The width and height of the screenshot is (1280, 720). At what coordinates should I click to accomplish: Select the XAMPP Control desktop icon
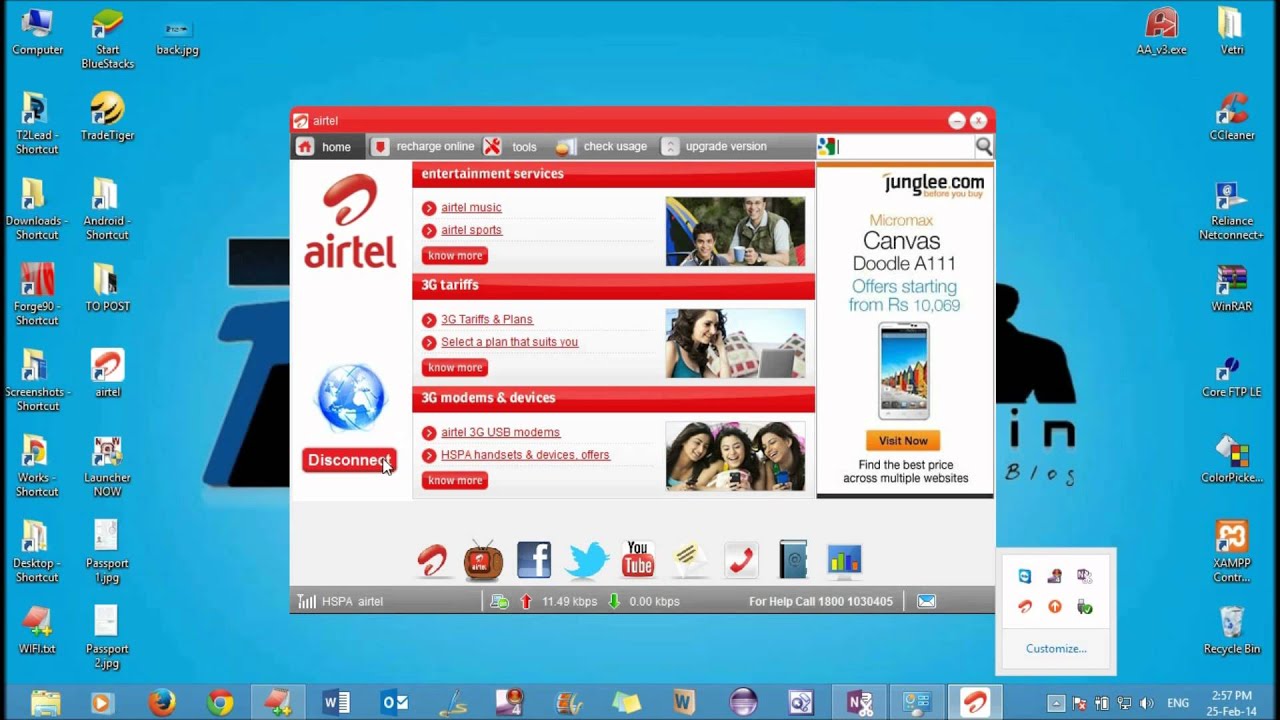point(1232,552)
